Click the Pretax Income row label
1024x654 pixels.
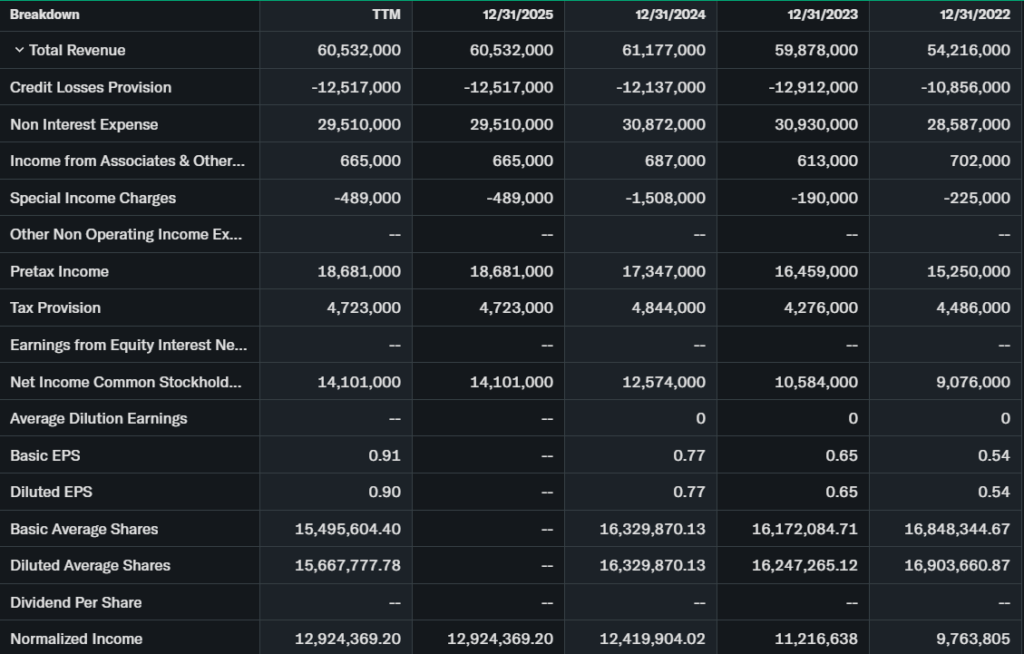click(x=59, y=271)
